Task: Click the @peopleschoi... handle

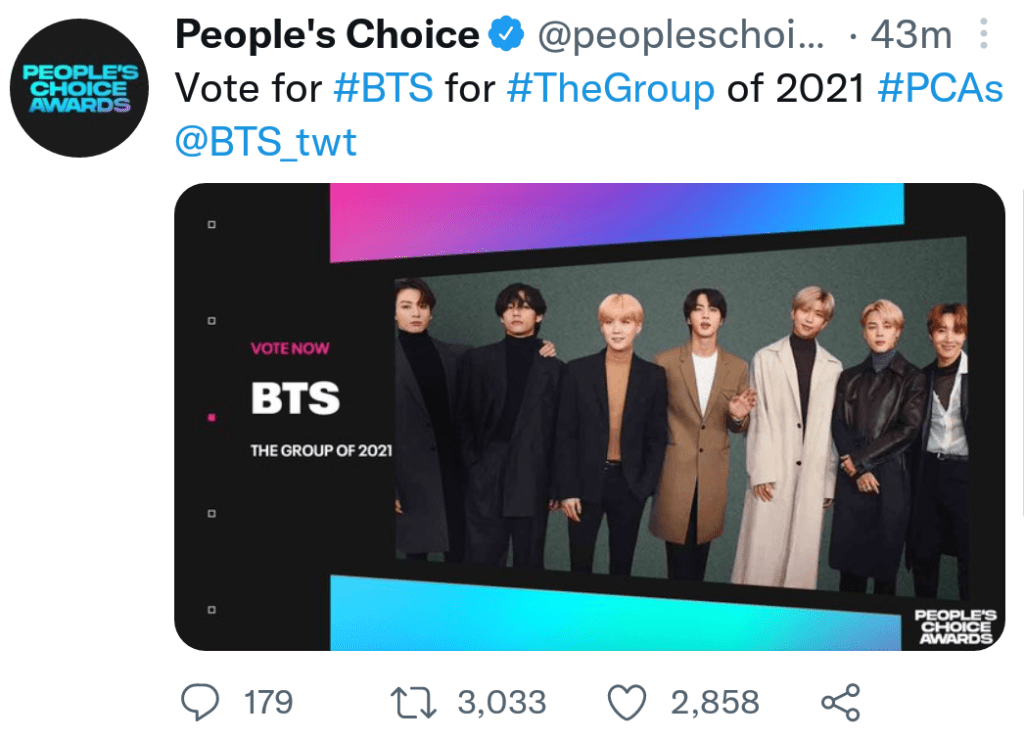Action: (x=682, y=36)
